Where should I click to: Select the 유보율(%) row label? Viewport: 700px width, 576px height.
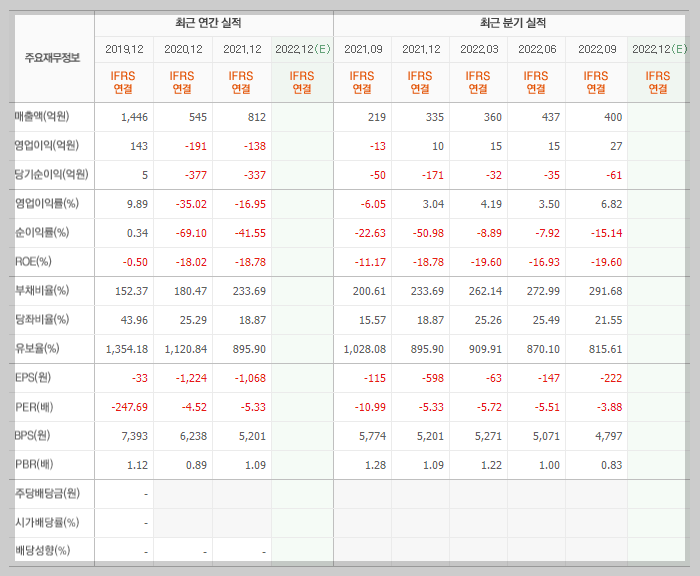(x=37, y=349)
